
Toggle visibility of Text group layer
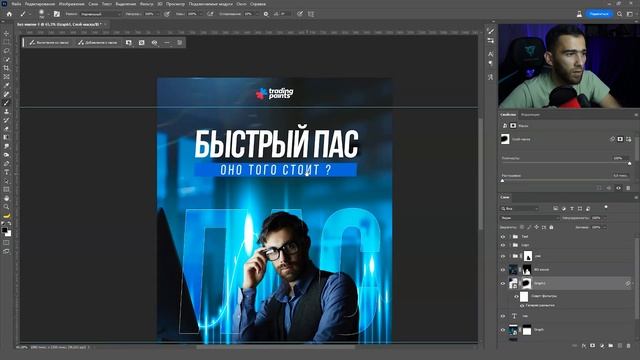coord(503,236)
